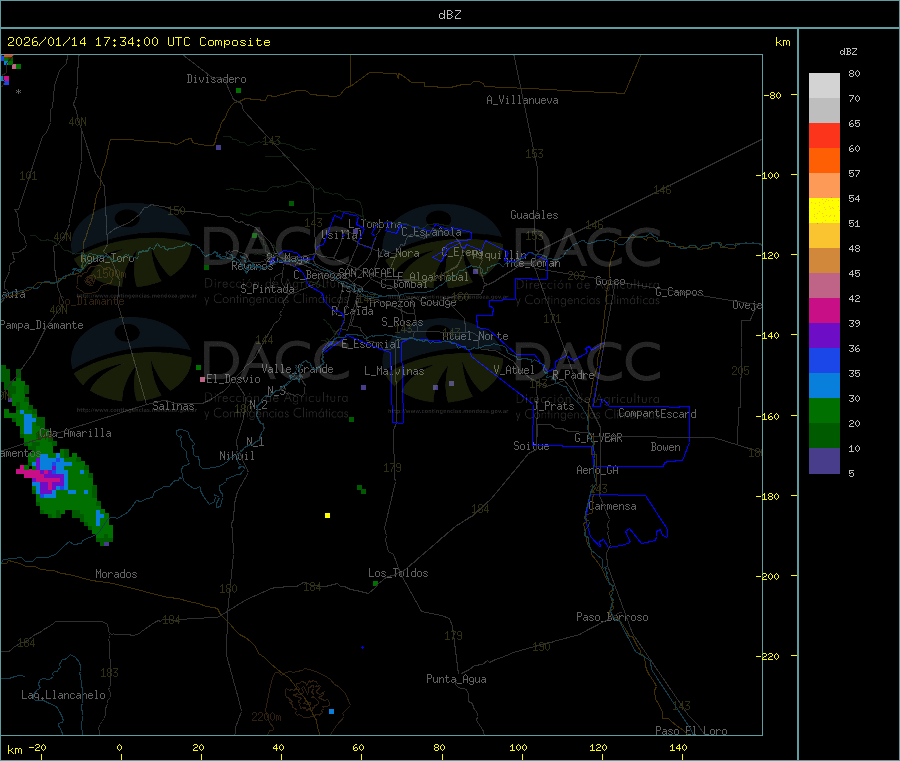The width and height of the screenshot is (900, 761).
Task: Click the G_Campos location label
Action: (x=680, y=292)
